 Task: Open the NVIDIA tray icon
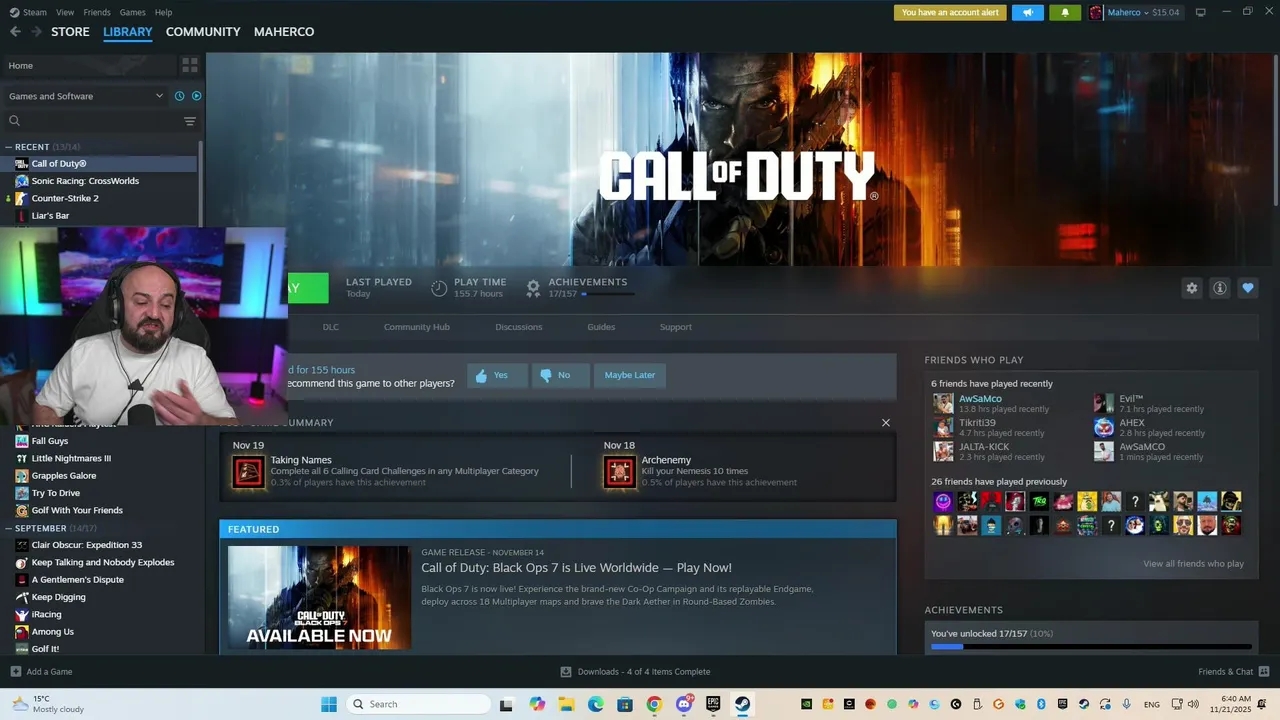(x=806, y=704)
